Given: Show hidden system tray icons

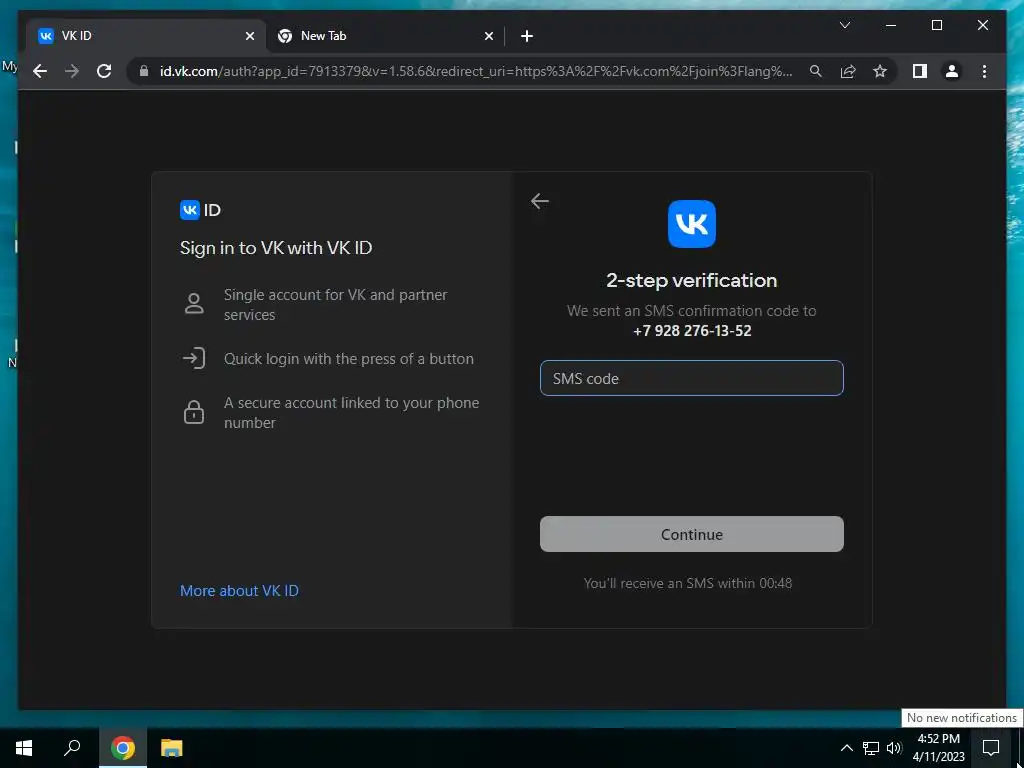Looking at the screenshot, I should click(x=846, y=748).
